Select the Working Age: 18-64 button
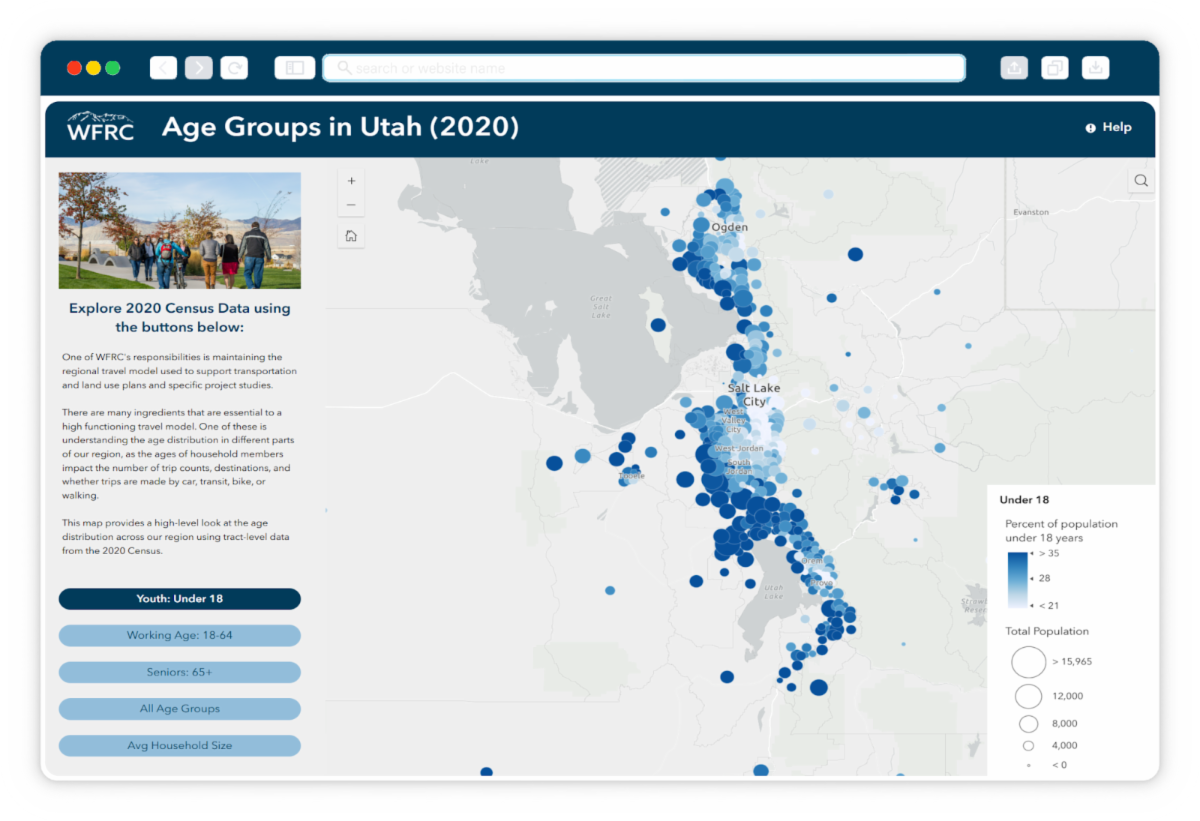This screenshot has width=1200, height=821. (x=180, y=635)
